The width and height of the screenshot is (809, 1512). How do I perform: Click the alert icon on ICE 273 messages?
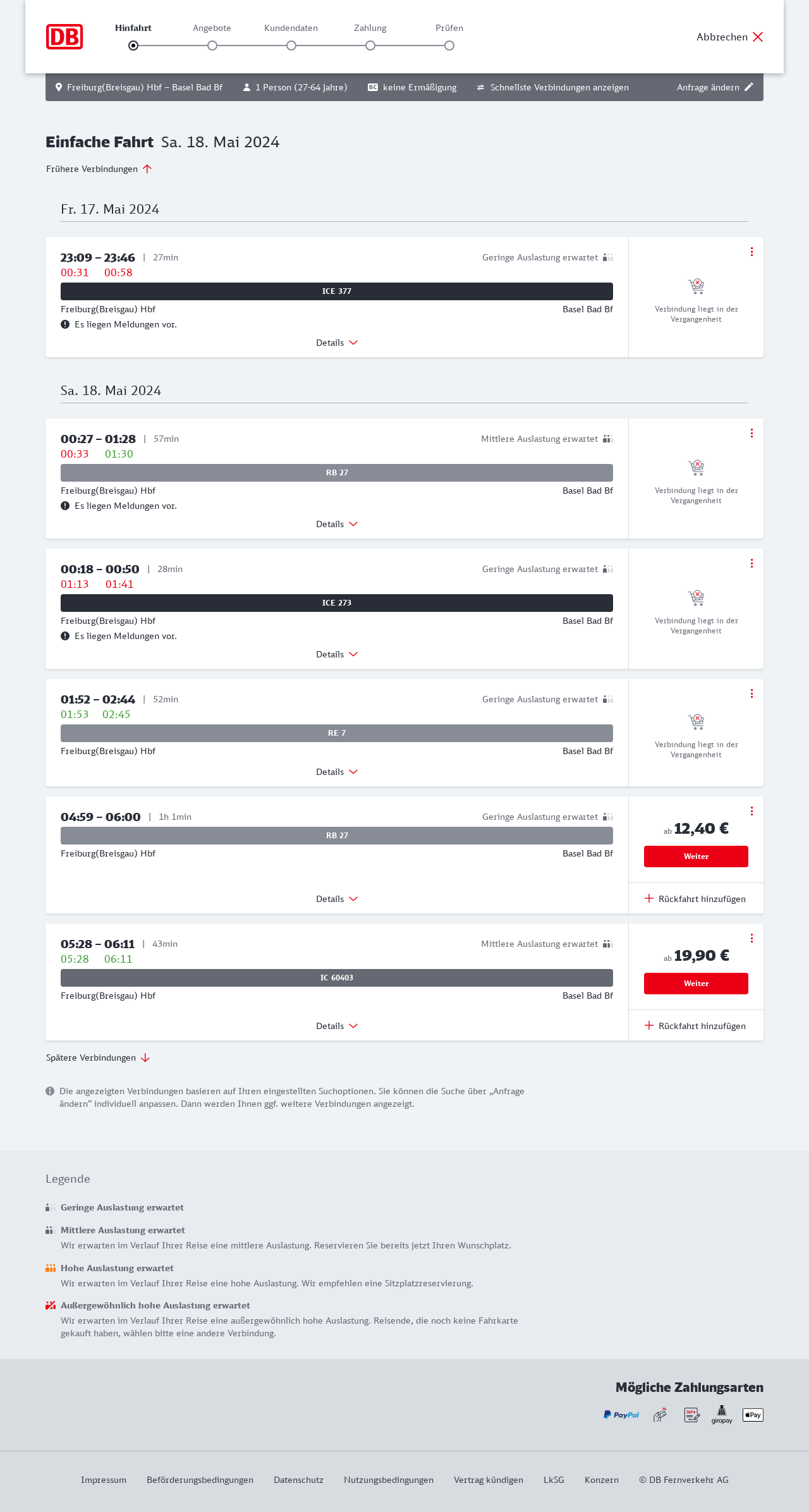65,636
